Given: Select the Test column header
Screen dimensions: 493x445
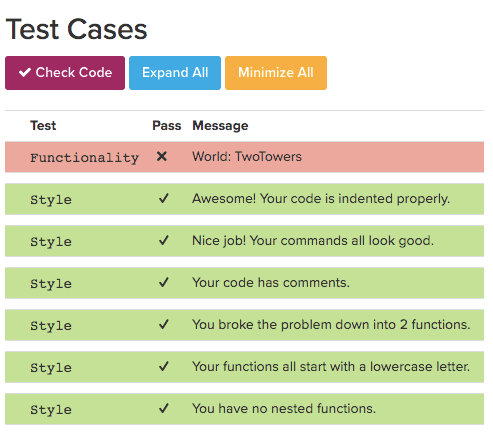Looking at the screenshot, I should coord(43,126).
